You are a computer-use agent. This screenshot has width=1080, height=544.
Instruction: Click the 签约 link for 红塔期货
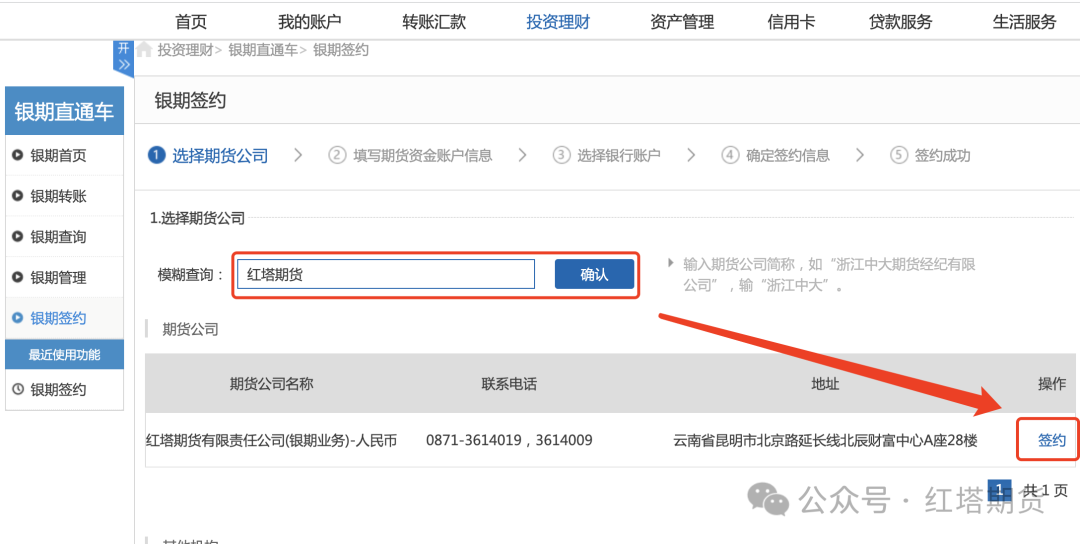point(1052,441)
